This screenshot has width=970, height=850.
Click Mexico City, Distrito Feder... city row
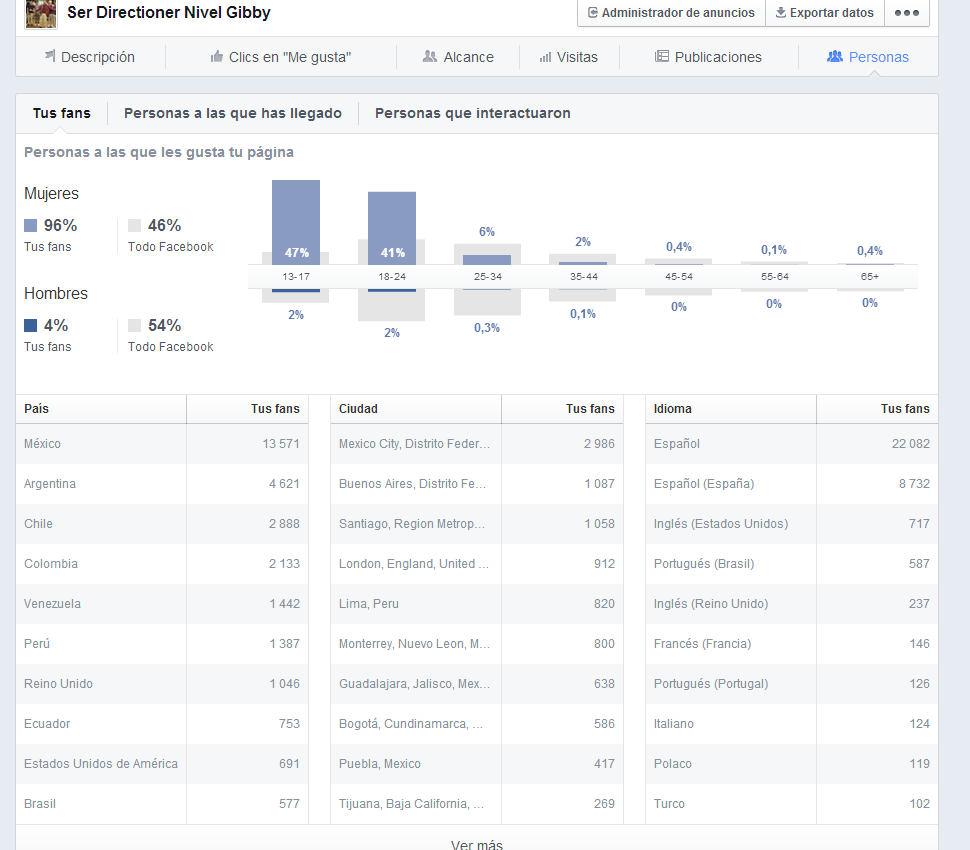tap(477, 444)
